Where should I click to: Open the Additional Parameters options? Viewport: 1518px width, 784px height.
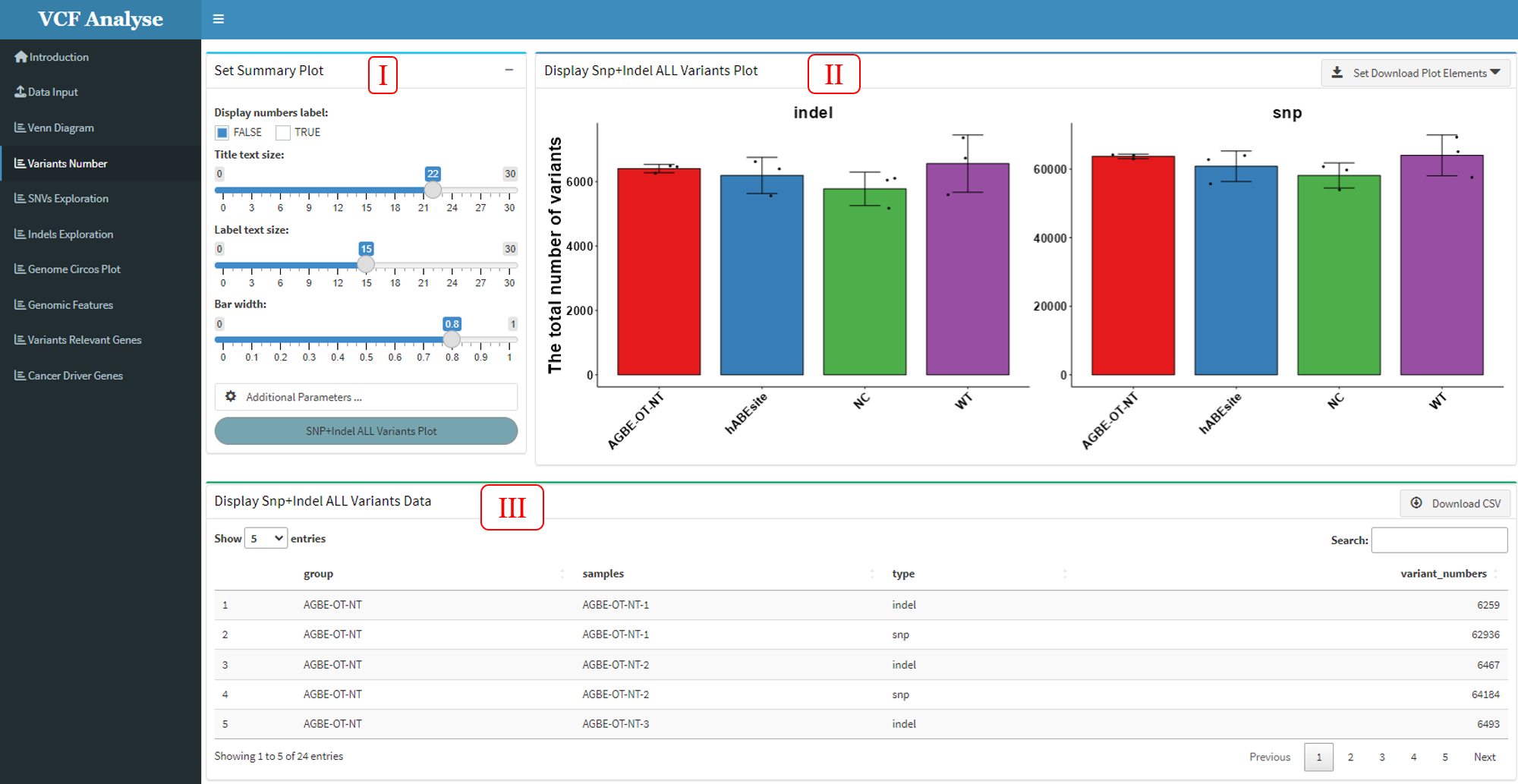click(366, 397)
